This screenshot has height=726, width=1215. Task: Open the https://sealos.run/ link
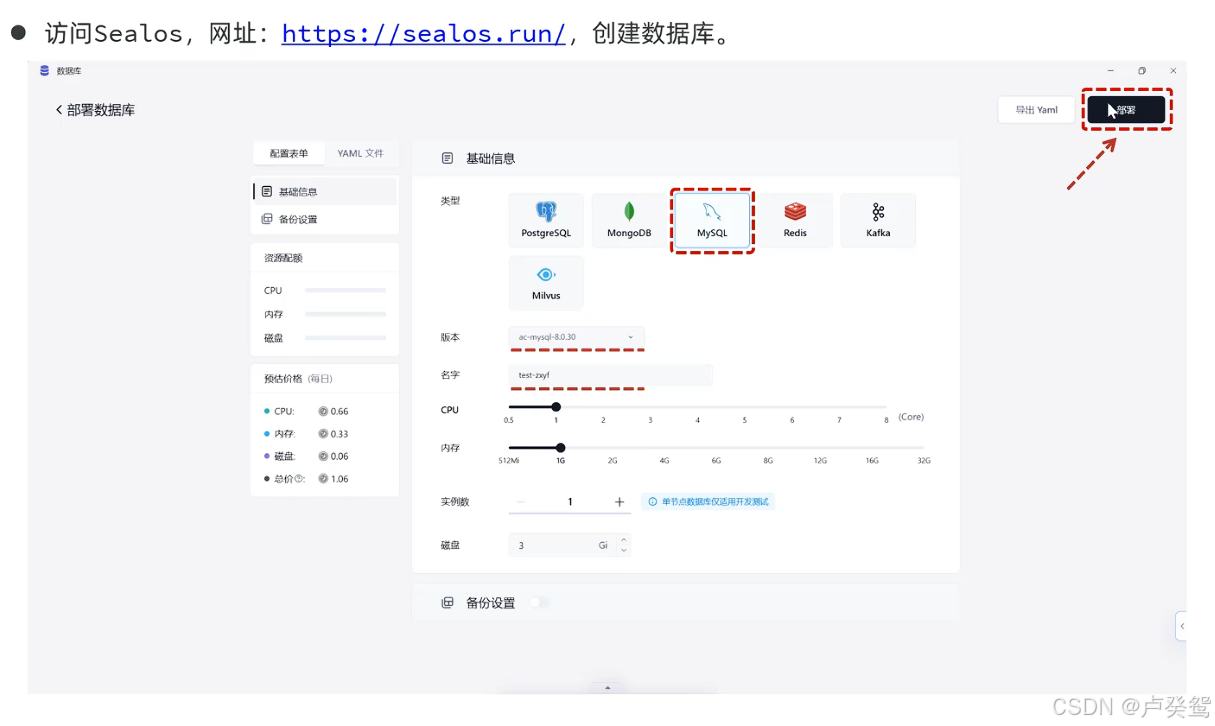click(x=424, y=34)
